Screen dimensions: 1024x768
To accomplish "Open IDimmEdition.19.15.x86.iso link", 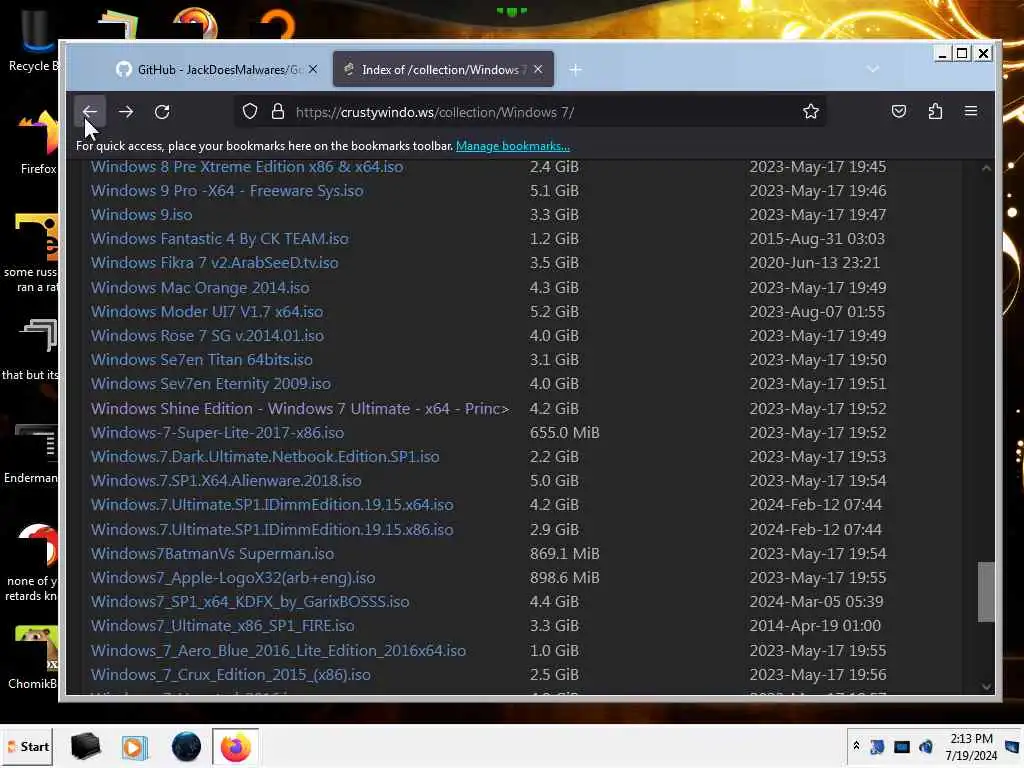I will [x=272, y=530].
